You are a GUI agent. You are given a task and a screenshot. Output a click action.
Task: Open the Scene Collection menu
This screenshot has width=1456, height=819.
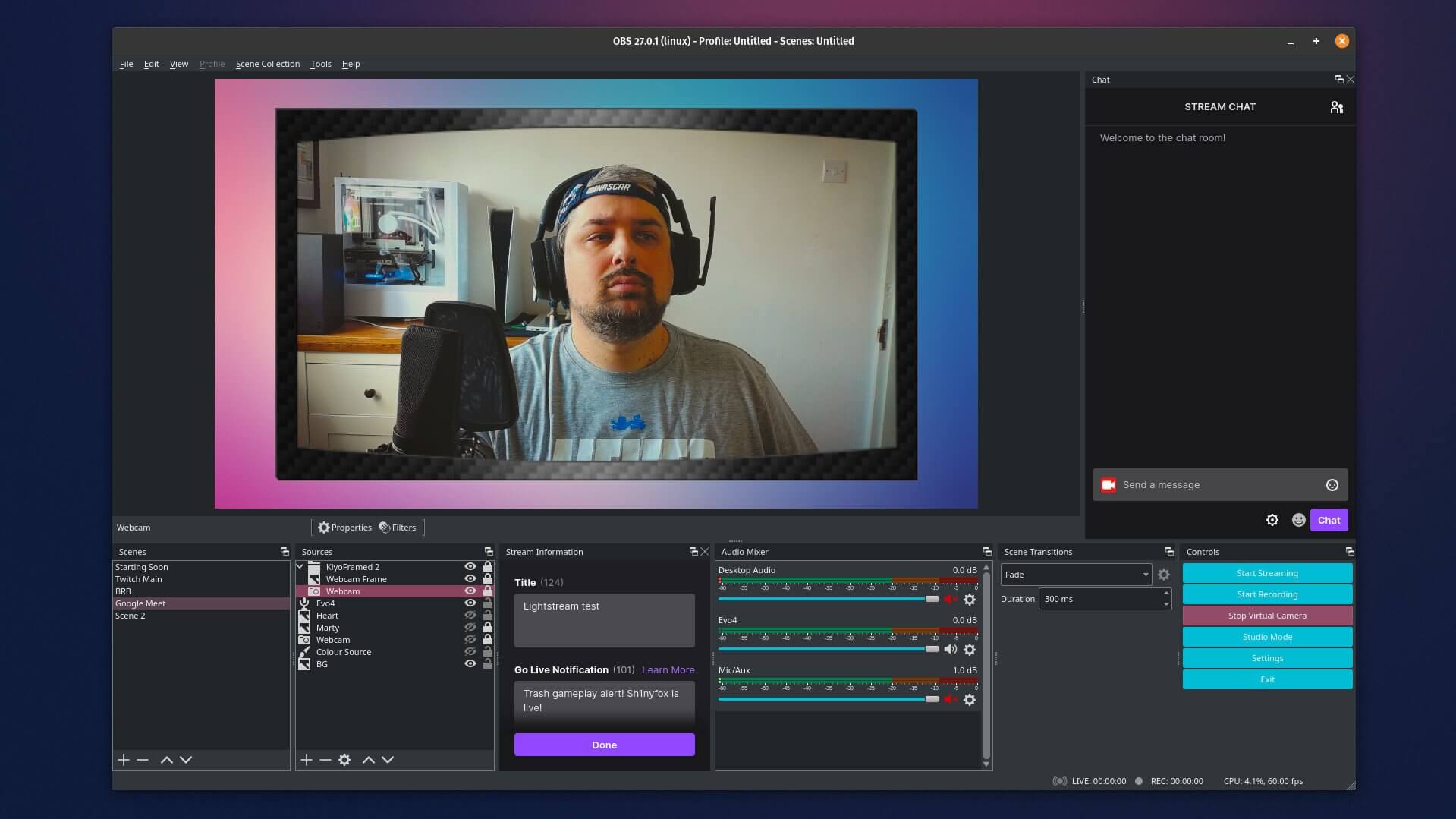(268, 64)
